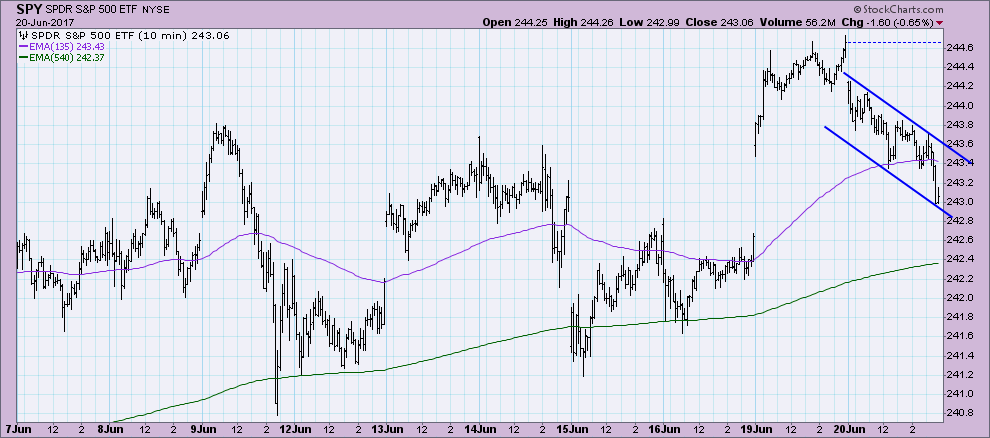Click the green EMA(540) legend line swatch
Screen dimensions: 990x438
point(23,57)
